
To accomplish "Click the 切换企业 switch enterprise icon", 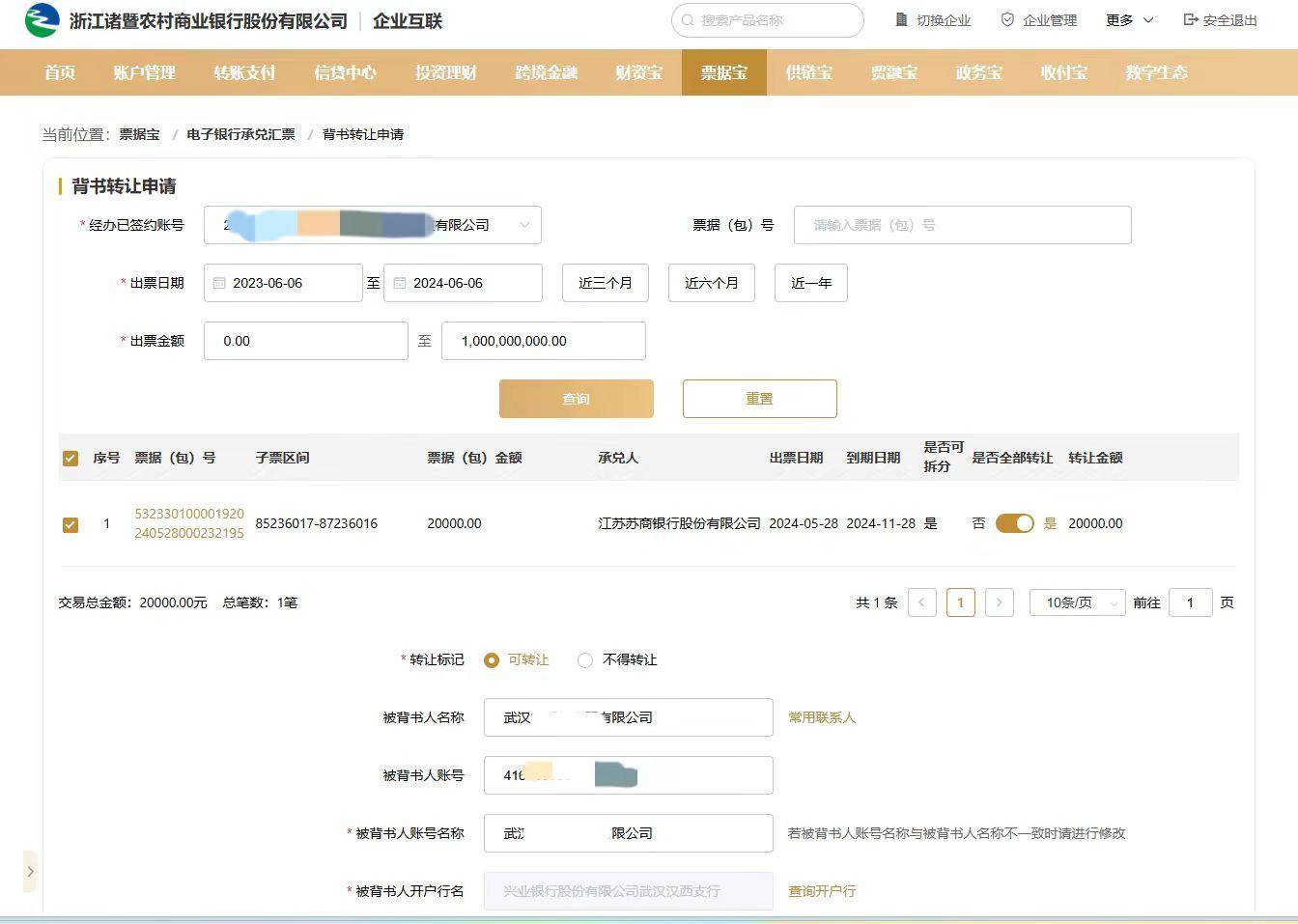I will (x=901, y=19).
